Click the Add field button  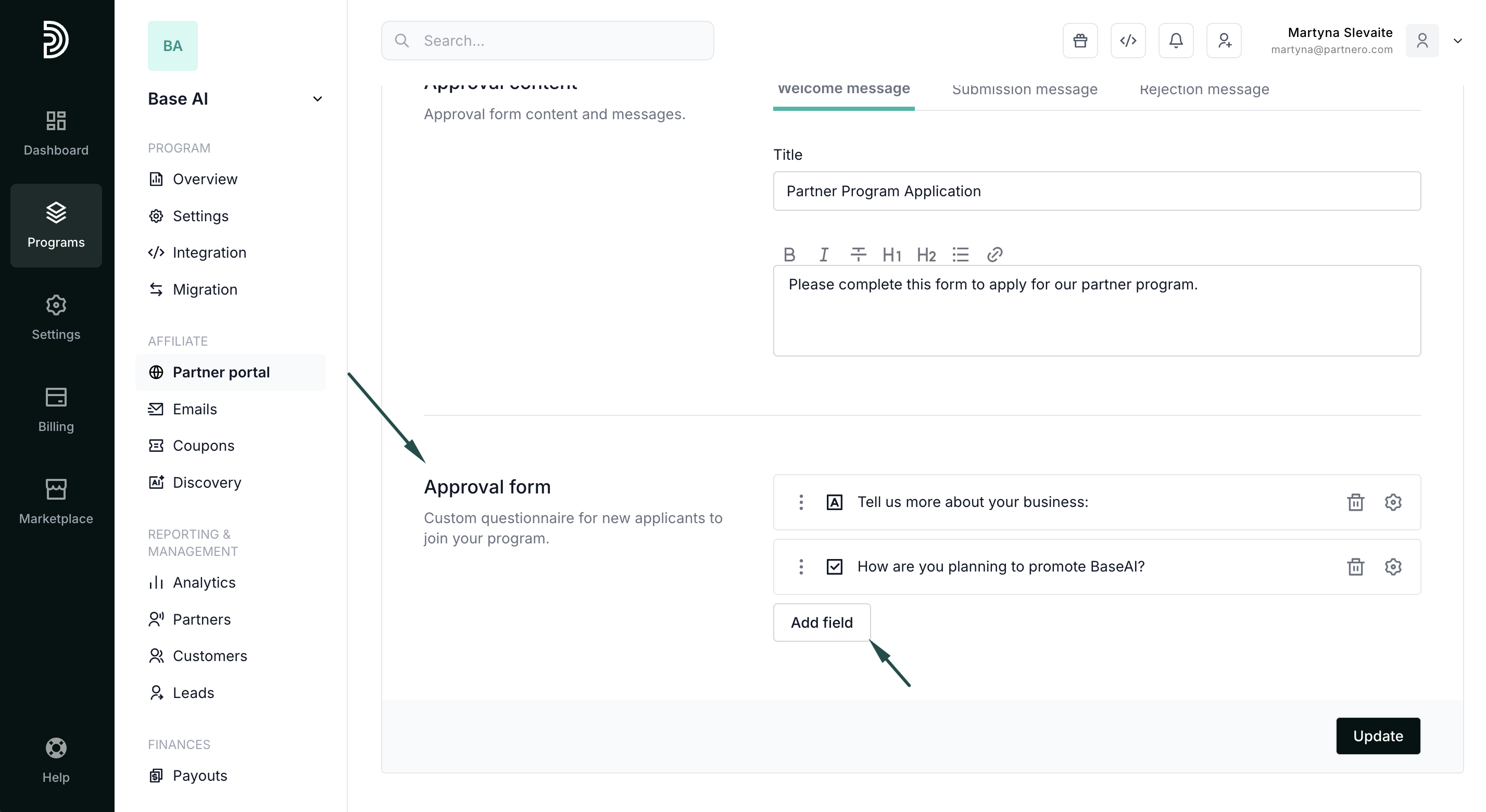(x=822, y=623)
